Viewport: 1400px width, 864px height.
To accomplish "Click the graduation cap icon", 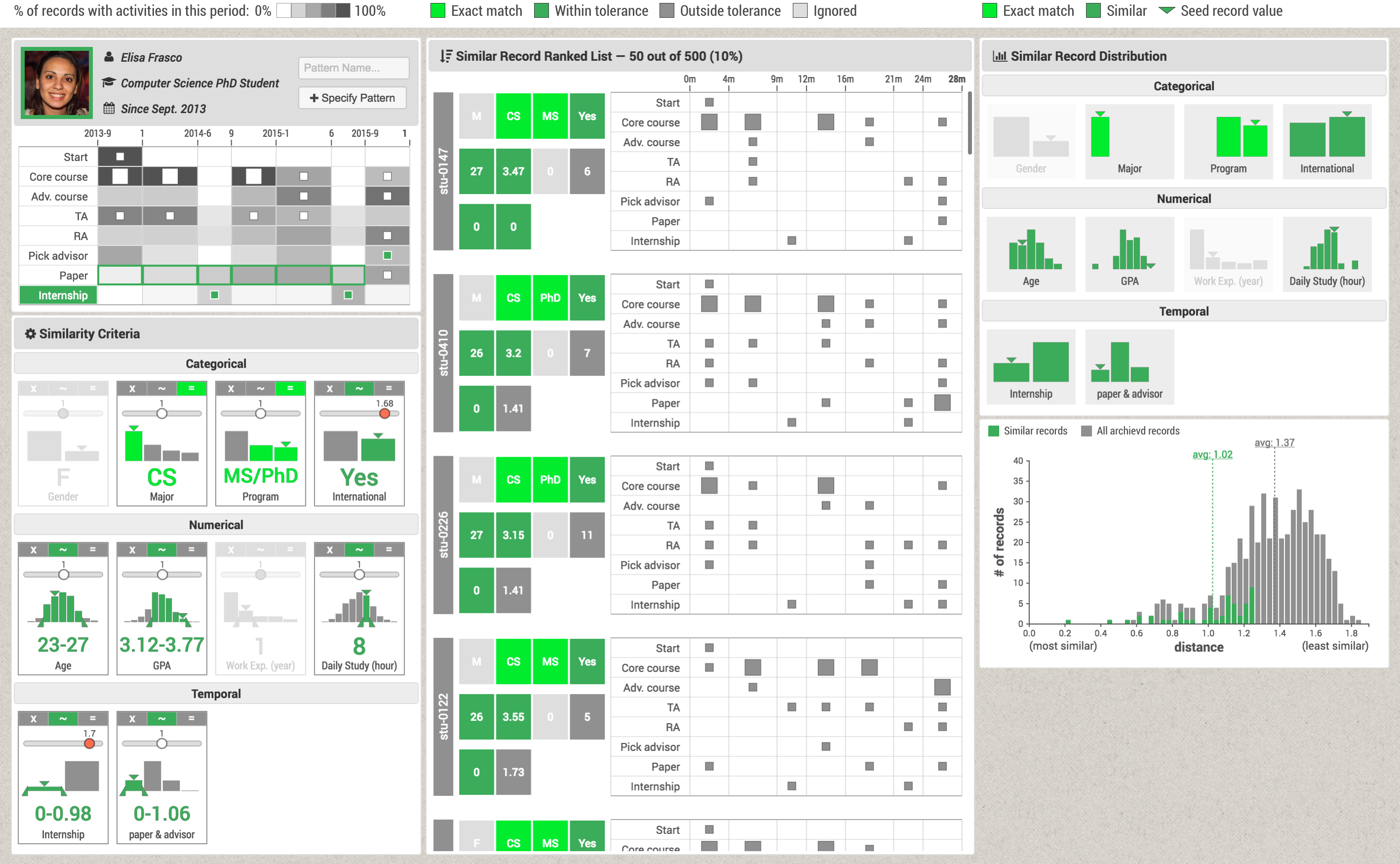I will coord(109,82).
